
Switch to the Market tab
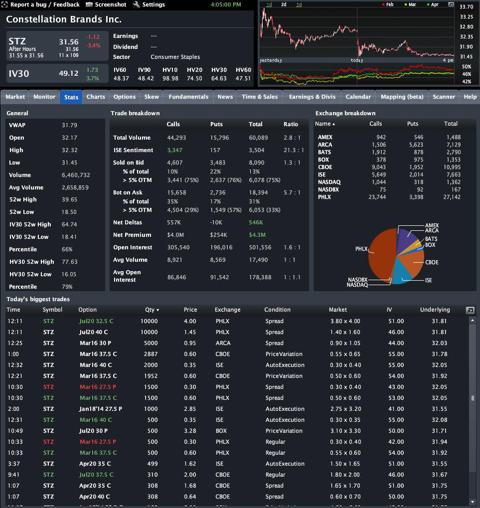15,97
